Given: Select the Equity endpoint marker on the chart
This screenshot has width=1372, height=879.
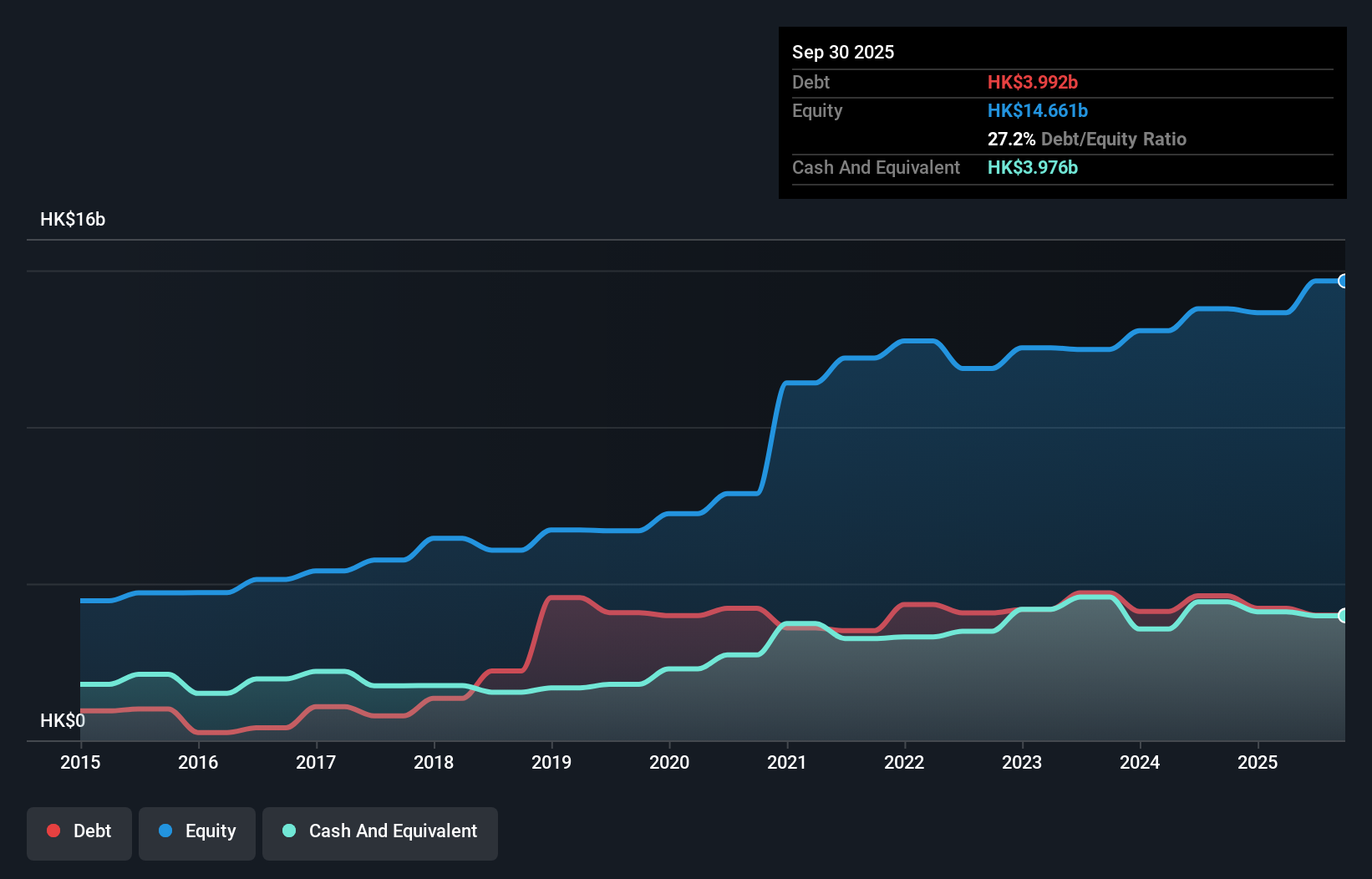Looking at the screenshot, I should [x=1344, y=282].
